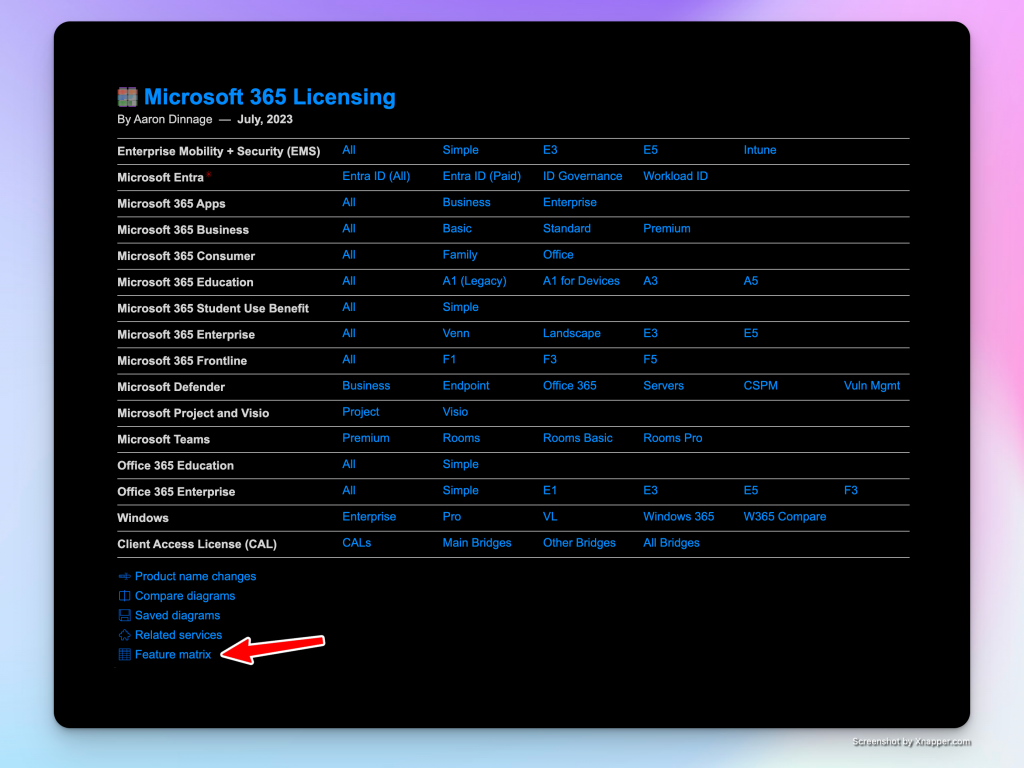This screenshot has width=1024, height=768.
Task: Open the Feature matrix link
Action: pyautogui.click(x=173, y=655)
